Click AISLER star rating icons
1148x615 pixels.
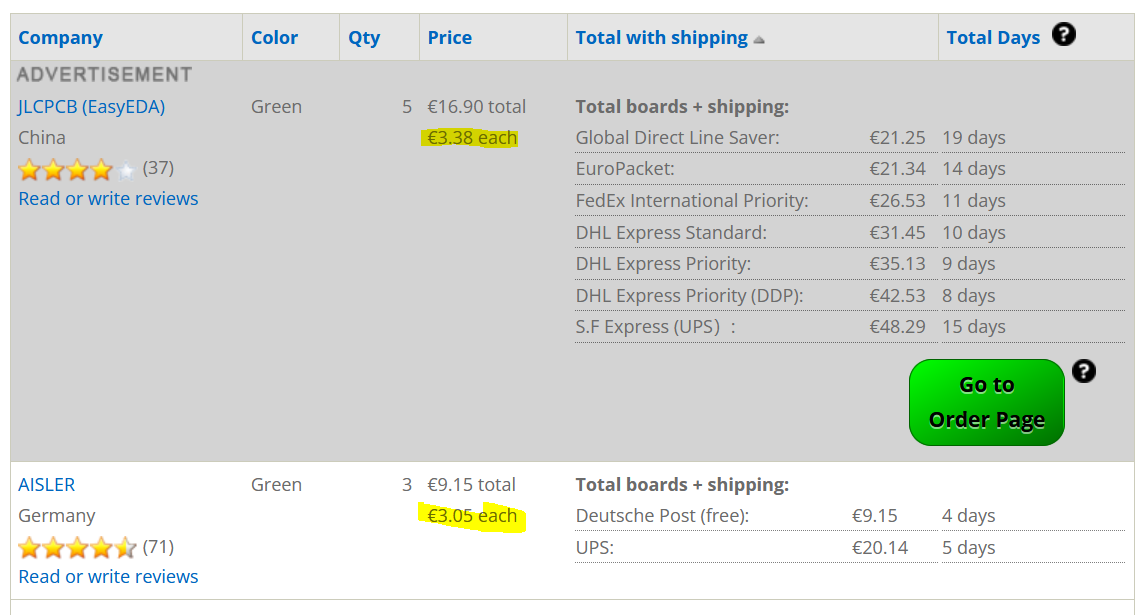point(77,548)
